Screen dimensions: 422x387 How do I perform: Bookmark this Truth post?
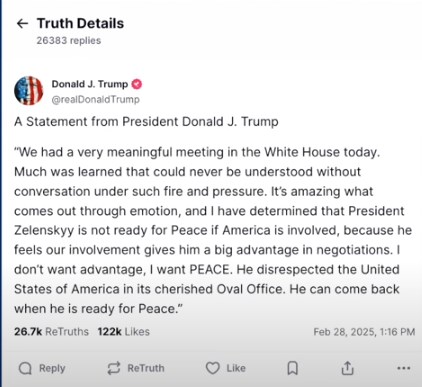[x=293, y=368]
